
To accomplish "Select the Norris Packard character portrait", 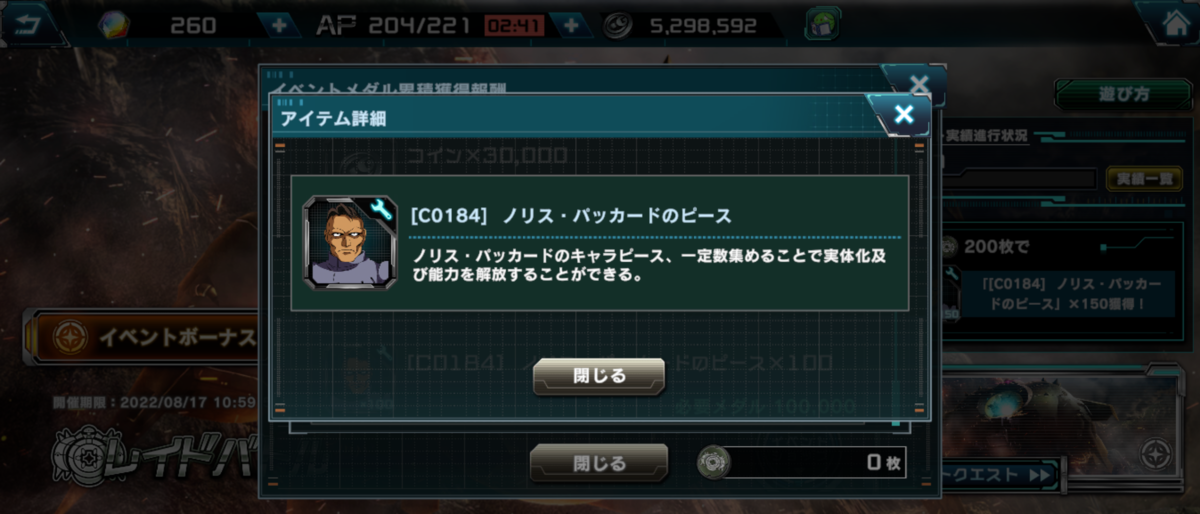I will (x=343, y=241).
